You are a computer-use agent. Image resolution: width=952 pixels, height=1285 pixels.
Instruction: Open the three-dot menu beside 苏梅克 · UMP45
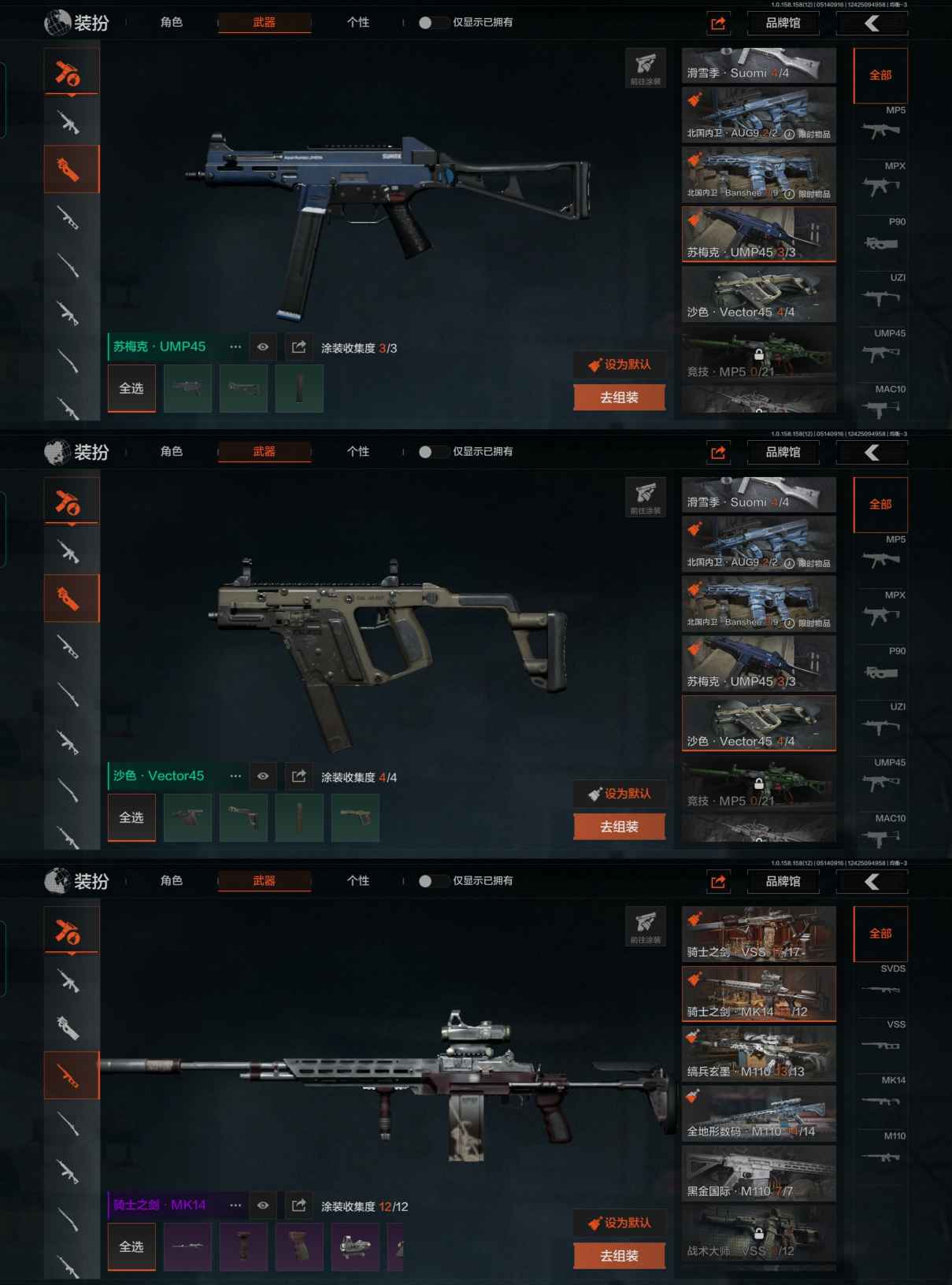[235, 347]
